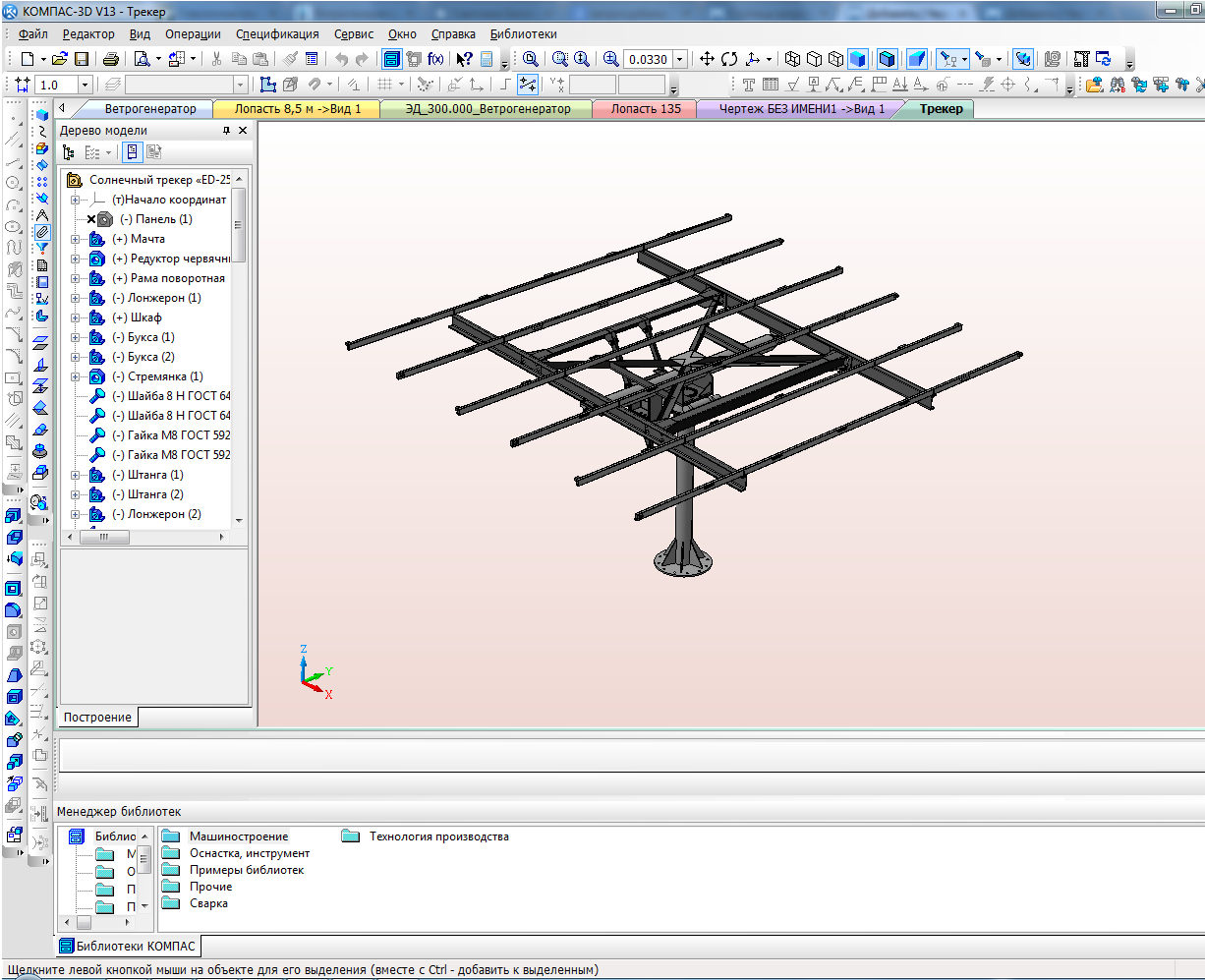Toggle shaded with edges display mode
This screenshot has width=1205, height=980.
887,59
